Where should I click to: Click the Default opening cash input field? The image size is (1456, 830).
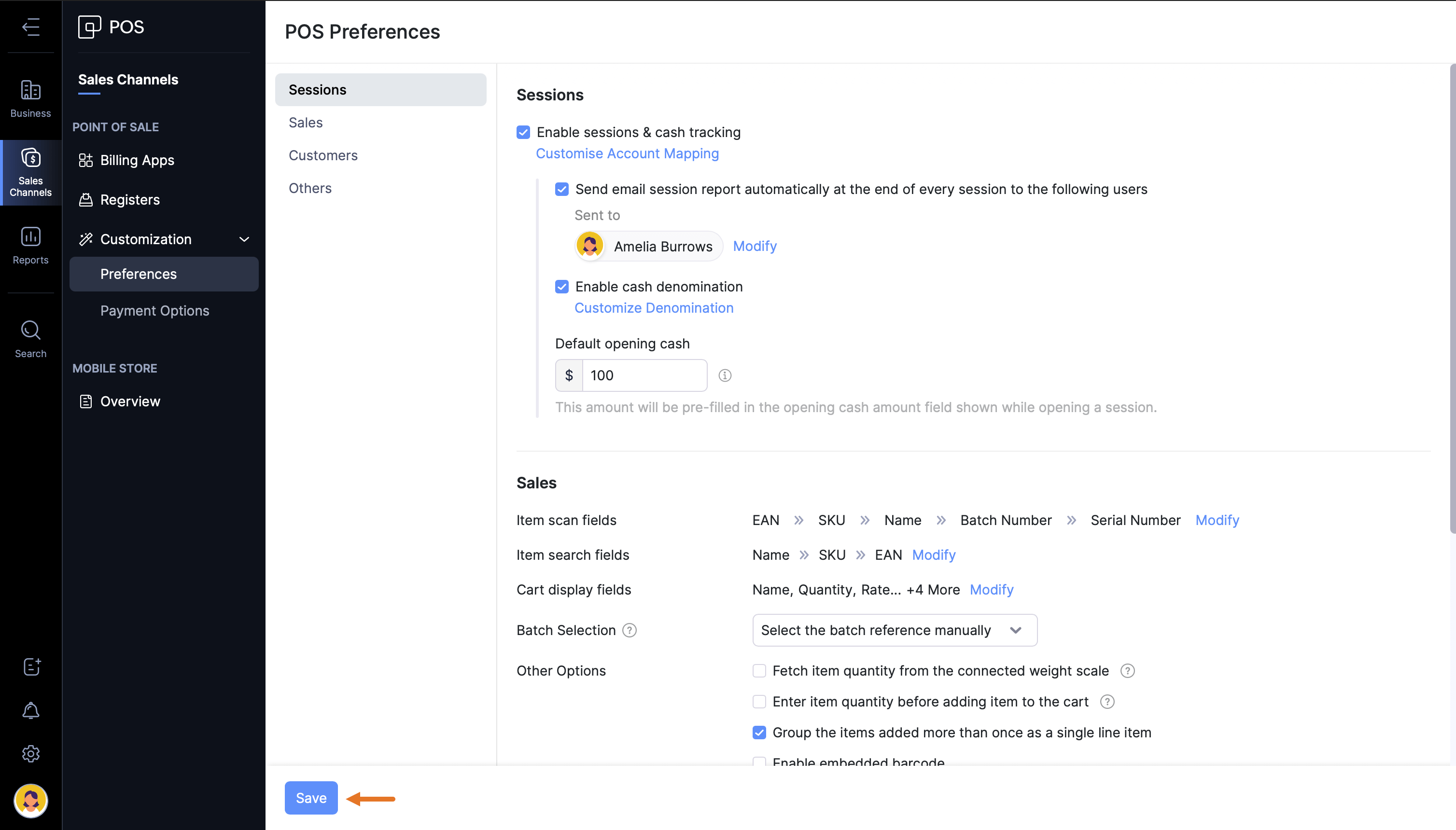[x=644, y=375]
